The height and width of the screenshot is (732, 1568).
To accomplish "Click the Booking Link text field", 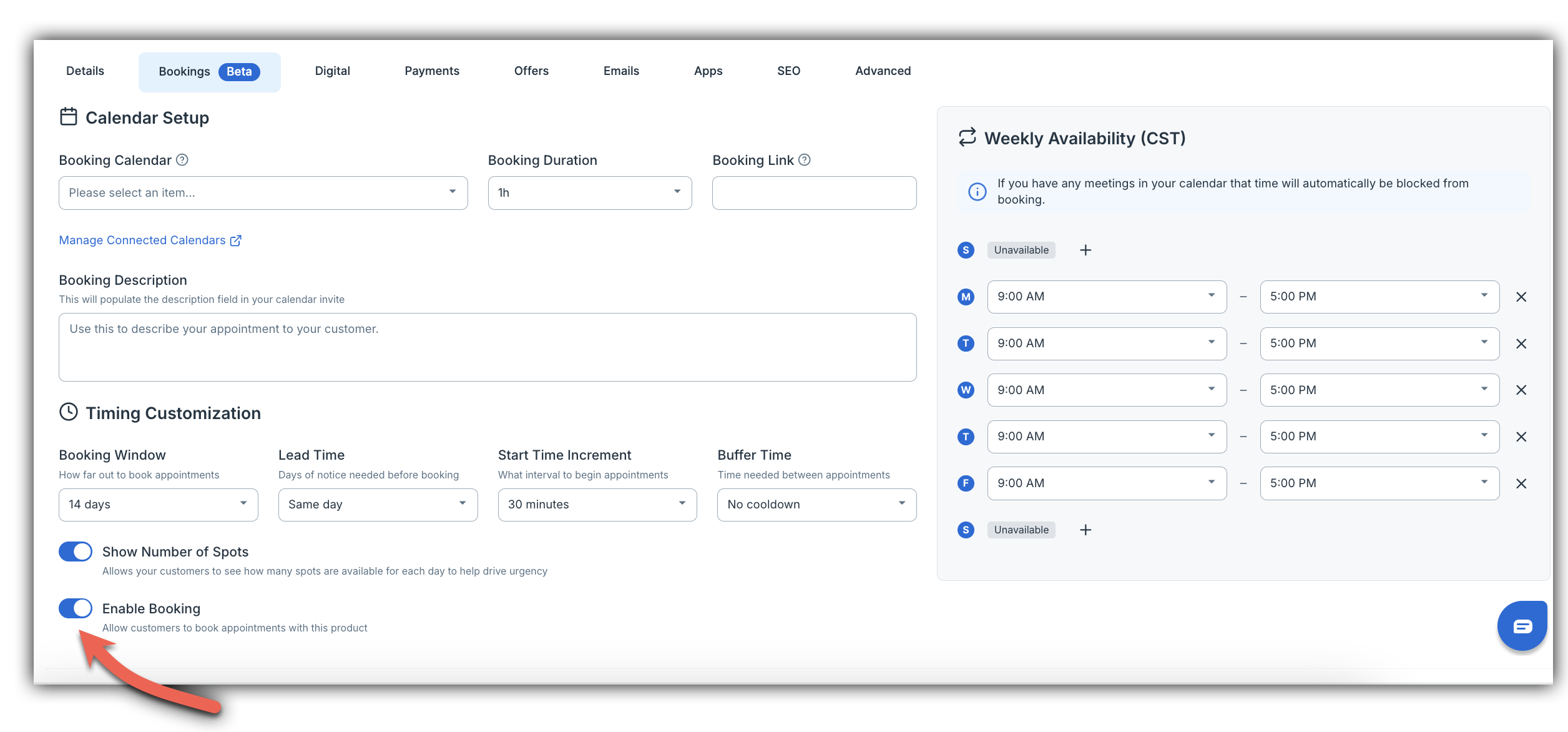I will pos(814,193).
